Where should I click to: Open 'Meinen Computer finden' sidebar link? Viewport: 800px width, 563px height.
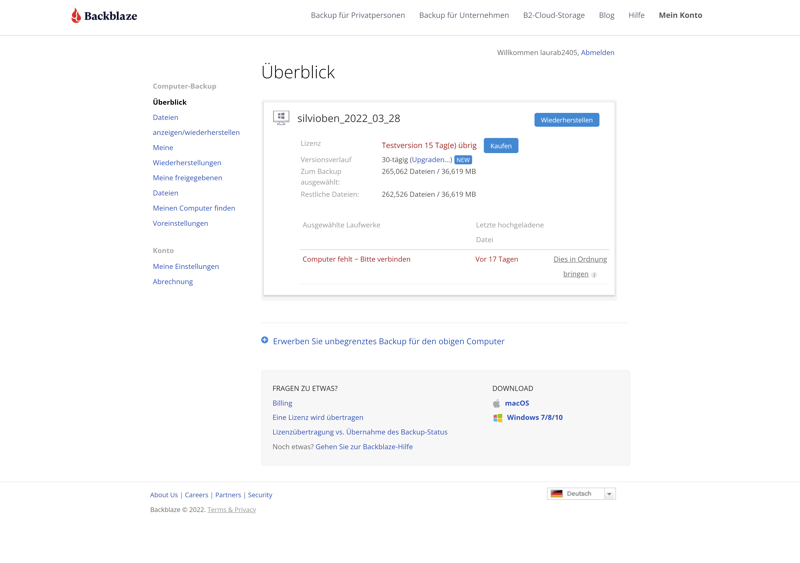(x=194, y=208)
